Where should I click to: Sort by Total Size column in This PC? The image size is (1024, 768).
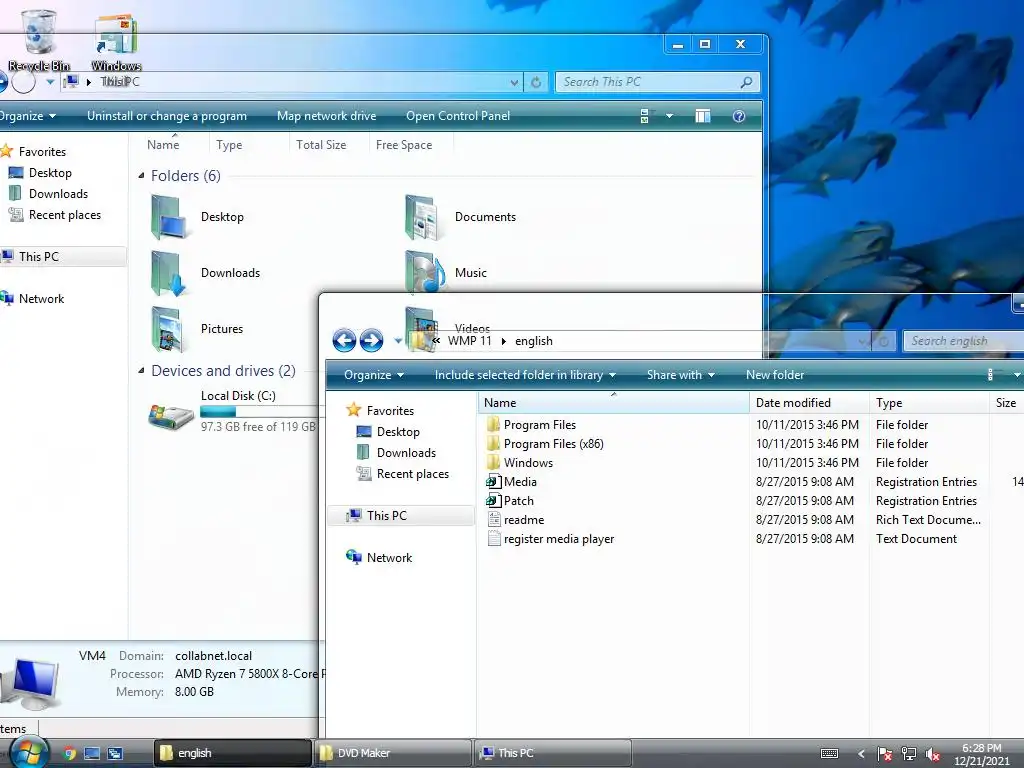[329, 145]
